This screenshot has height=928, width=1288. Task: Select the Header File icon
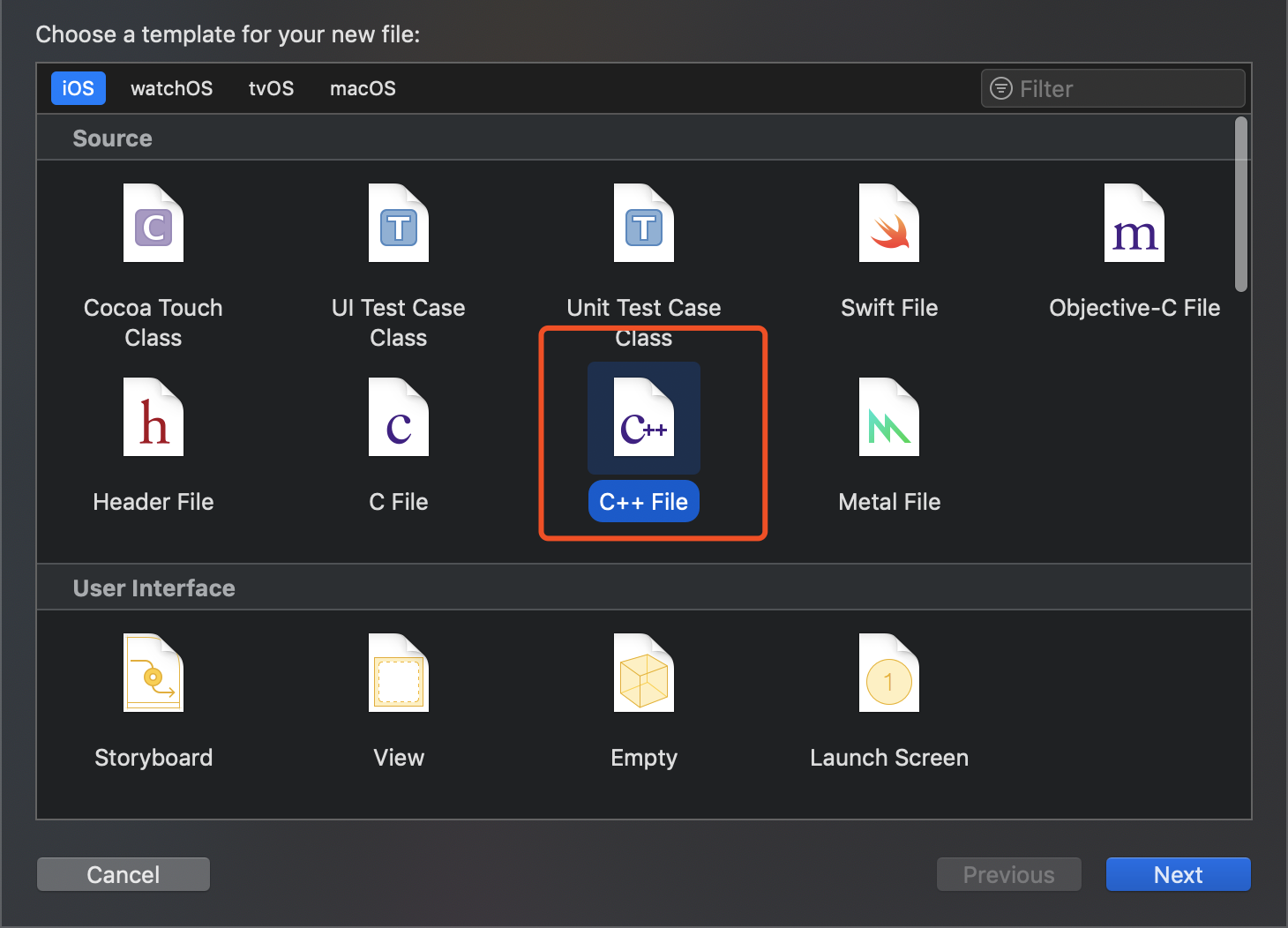point(154,417)
